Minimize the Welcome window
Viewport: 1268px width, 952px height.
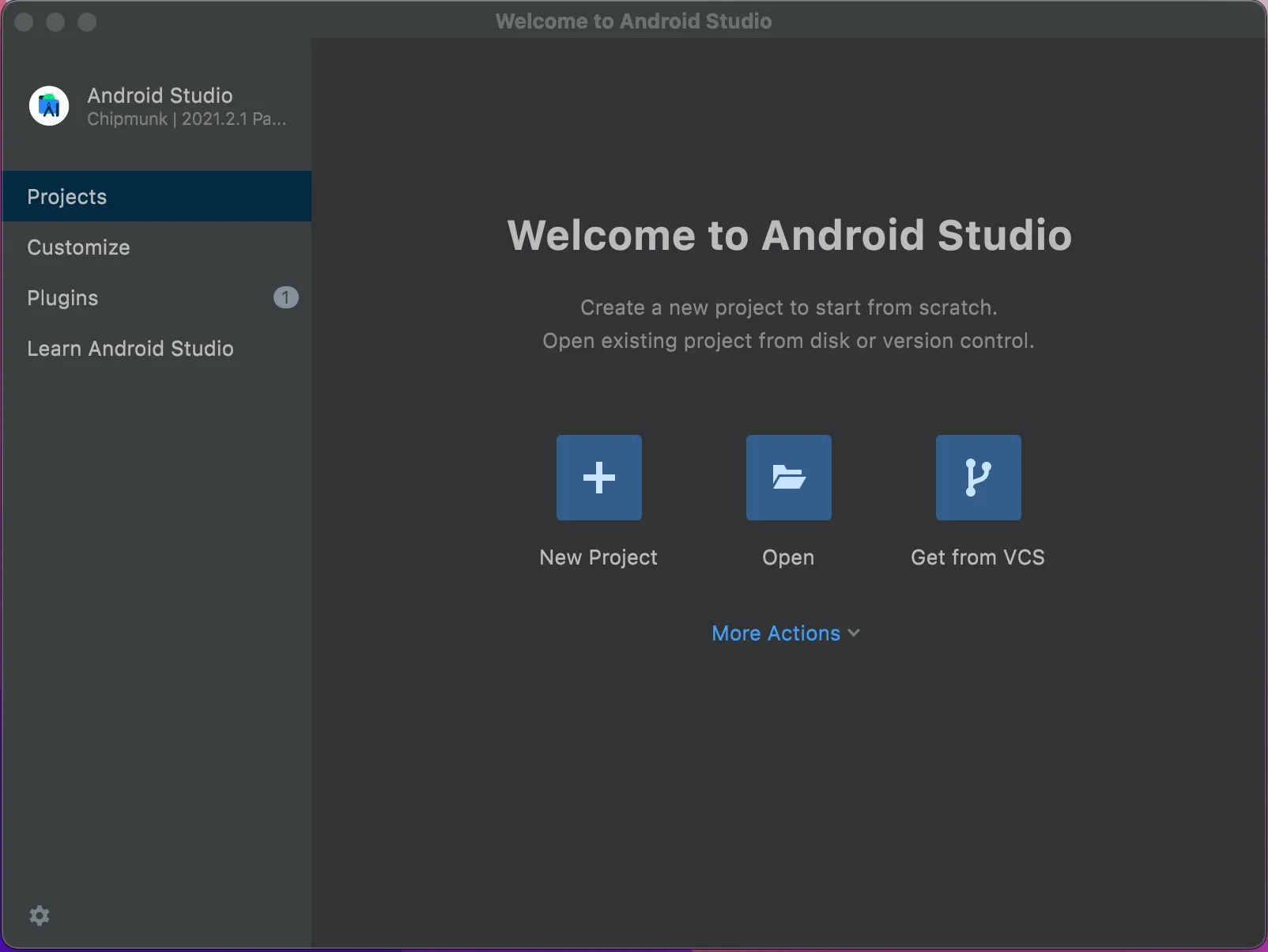coord(55,22)
